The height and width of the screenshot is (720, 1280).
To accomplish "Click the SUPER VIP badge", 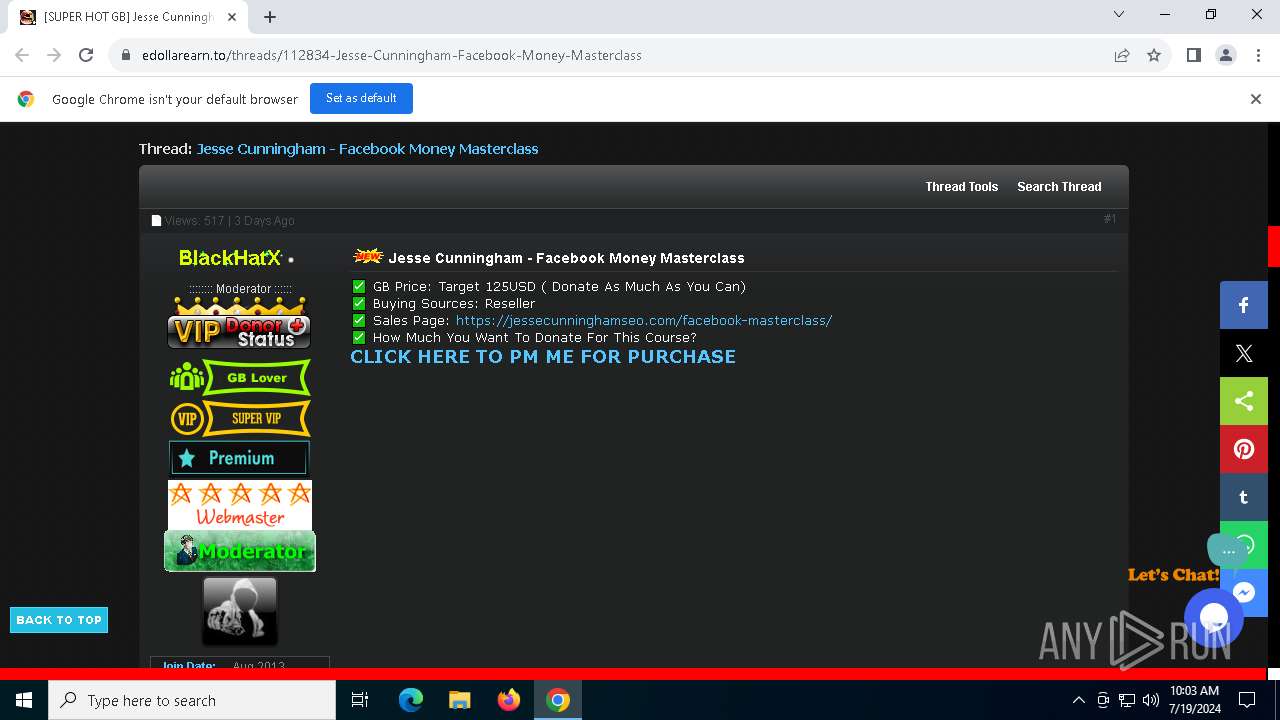I will (239, 418).
